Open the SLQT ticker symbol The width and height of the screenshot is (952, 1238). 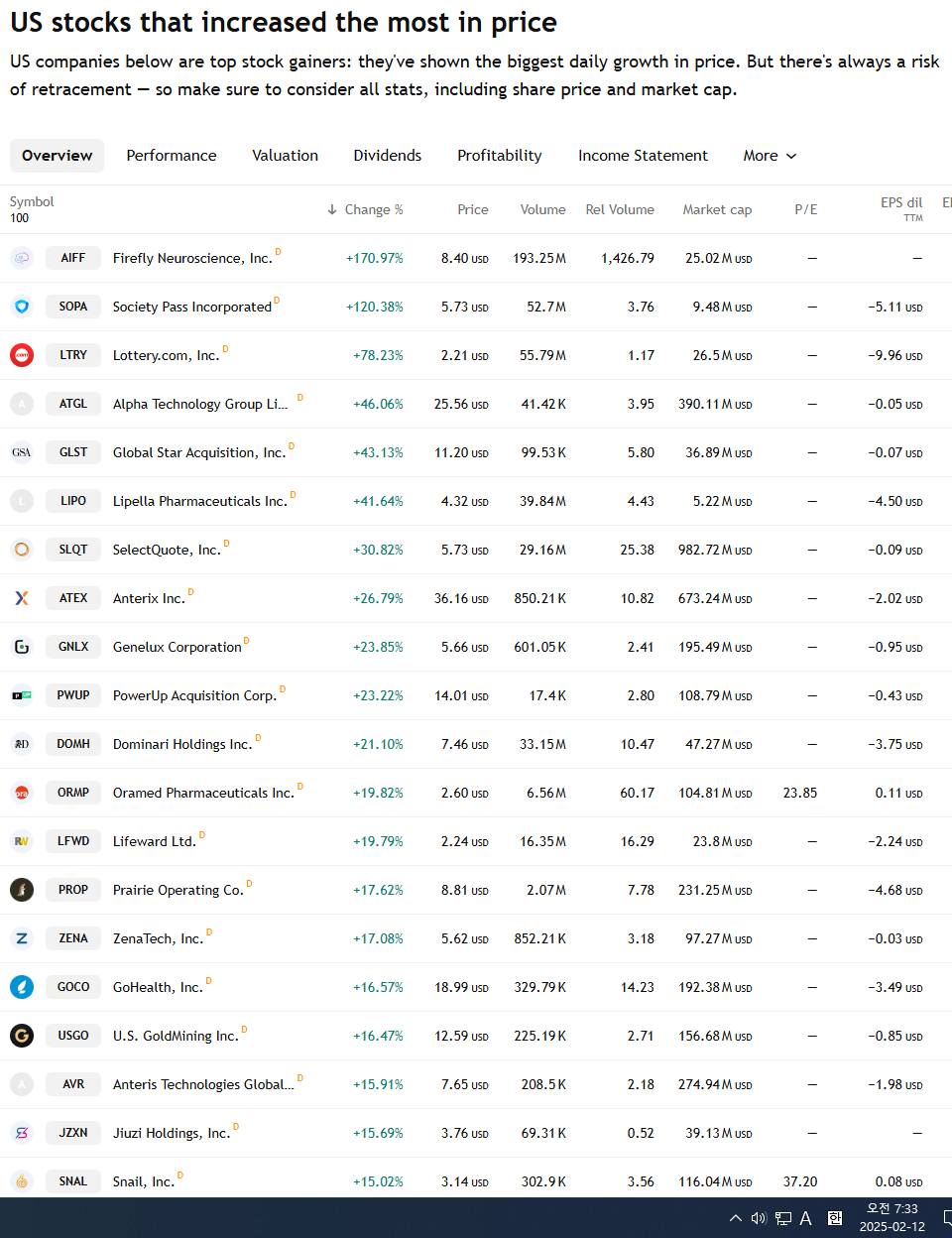pos(73,550)
